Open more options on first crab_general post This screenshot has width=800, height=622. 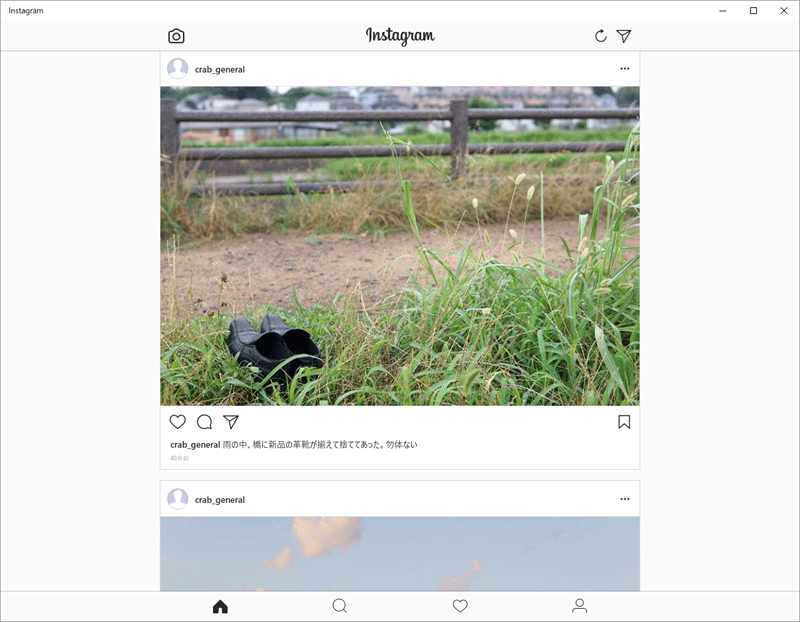click(x=624, y=68)
